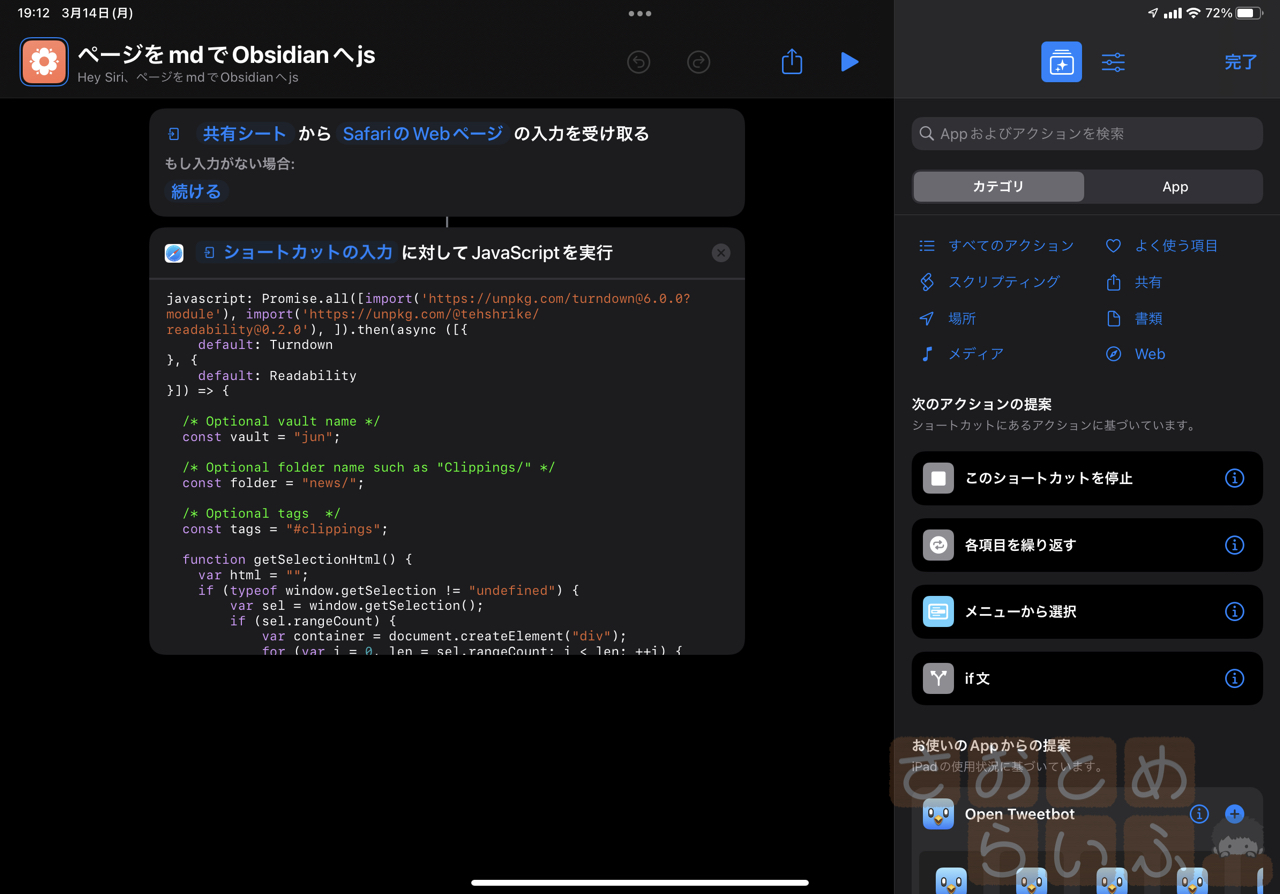Open すべてのアクション category

point(996,246)
